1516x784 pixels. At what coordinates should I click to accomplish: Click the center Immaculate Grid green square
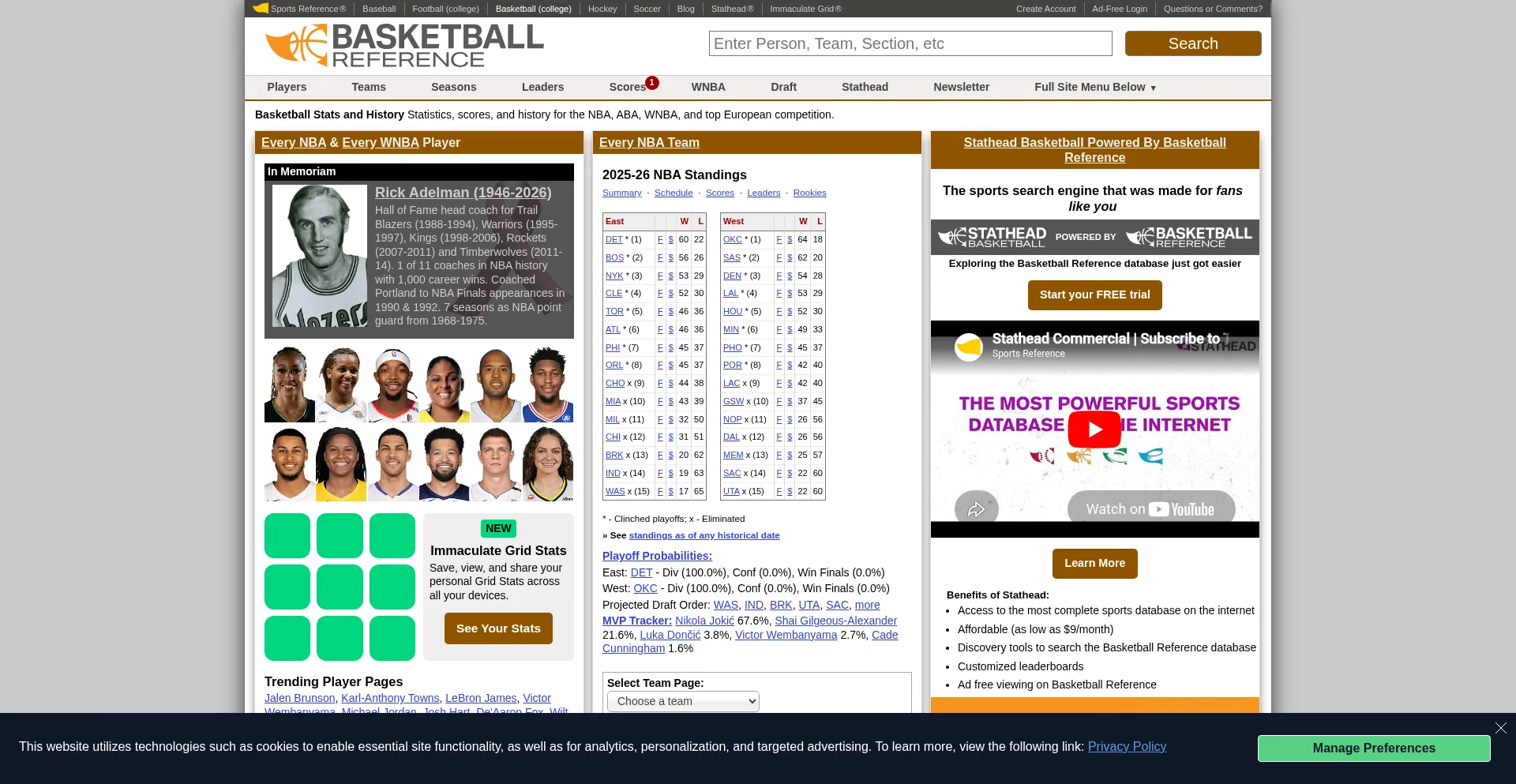point(340,587)
